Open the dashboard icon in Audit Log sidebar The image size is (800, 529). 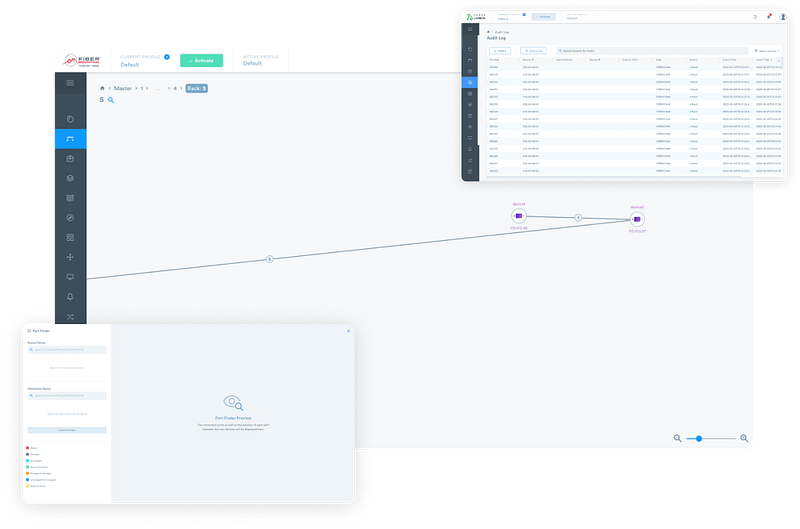click(x=470, y=49)
